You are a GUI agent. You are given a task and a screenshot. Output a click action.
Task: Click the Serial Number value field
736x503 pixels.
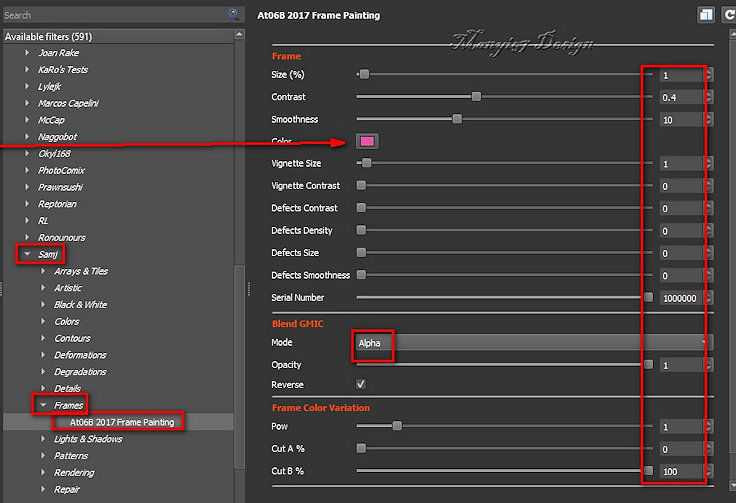tap(681, 298)
